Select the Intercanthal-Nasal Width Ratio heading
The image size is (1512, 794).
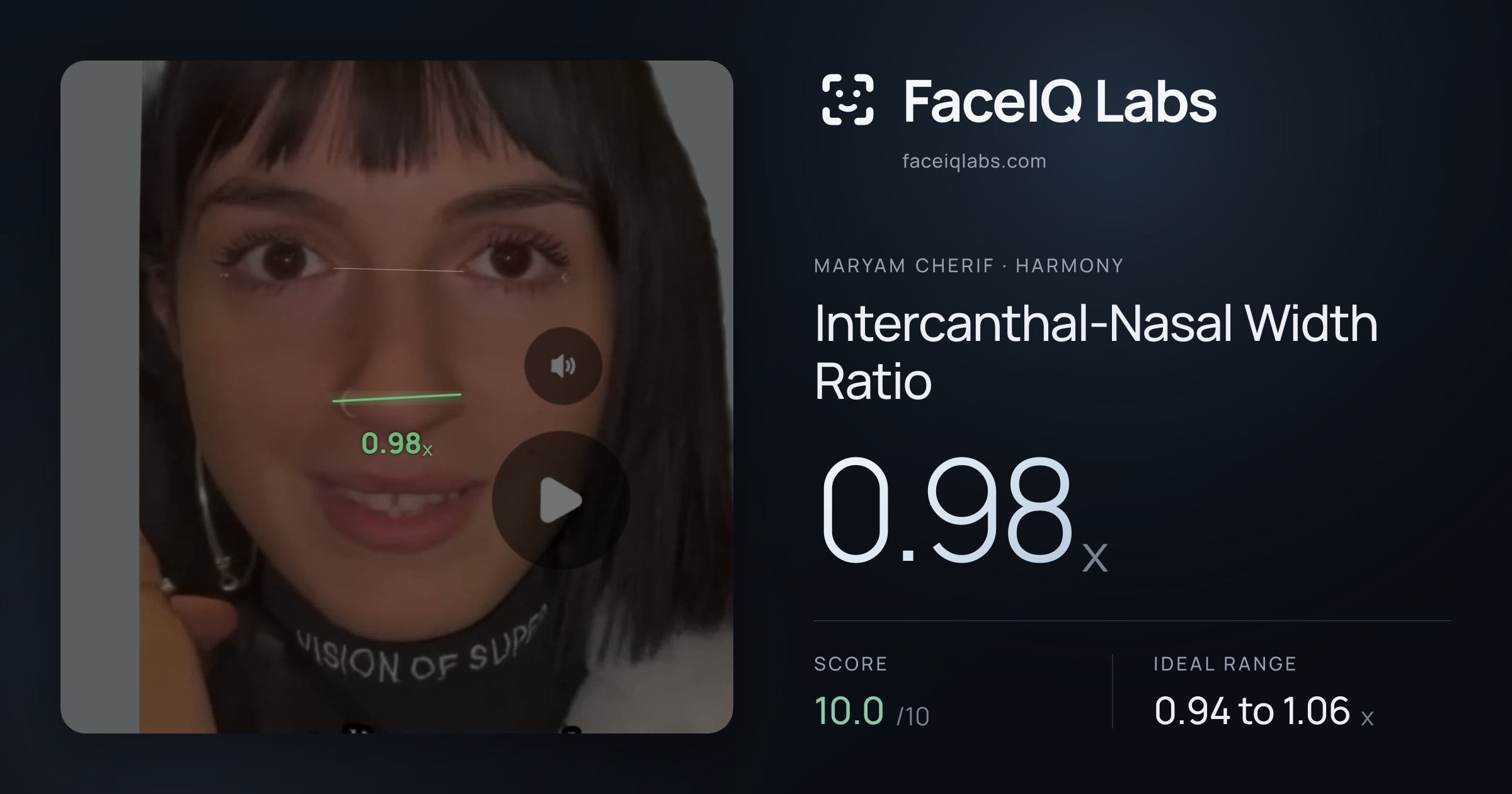click(x=1096, y=352)
